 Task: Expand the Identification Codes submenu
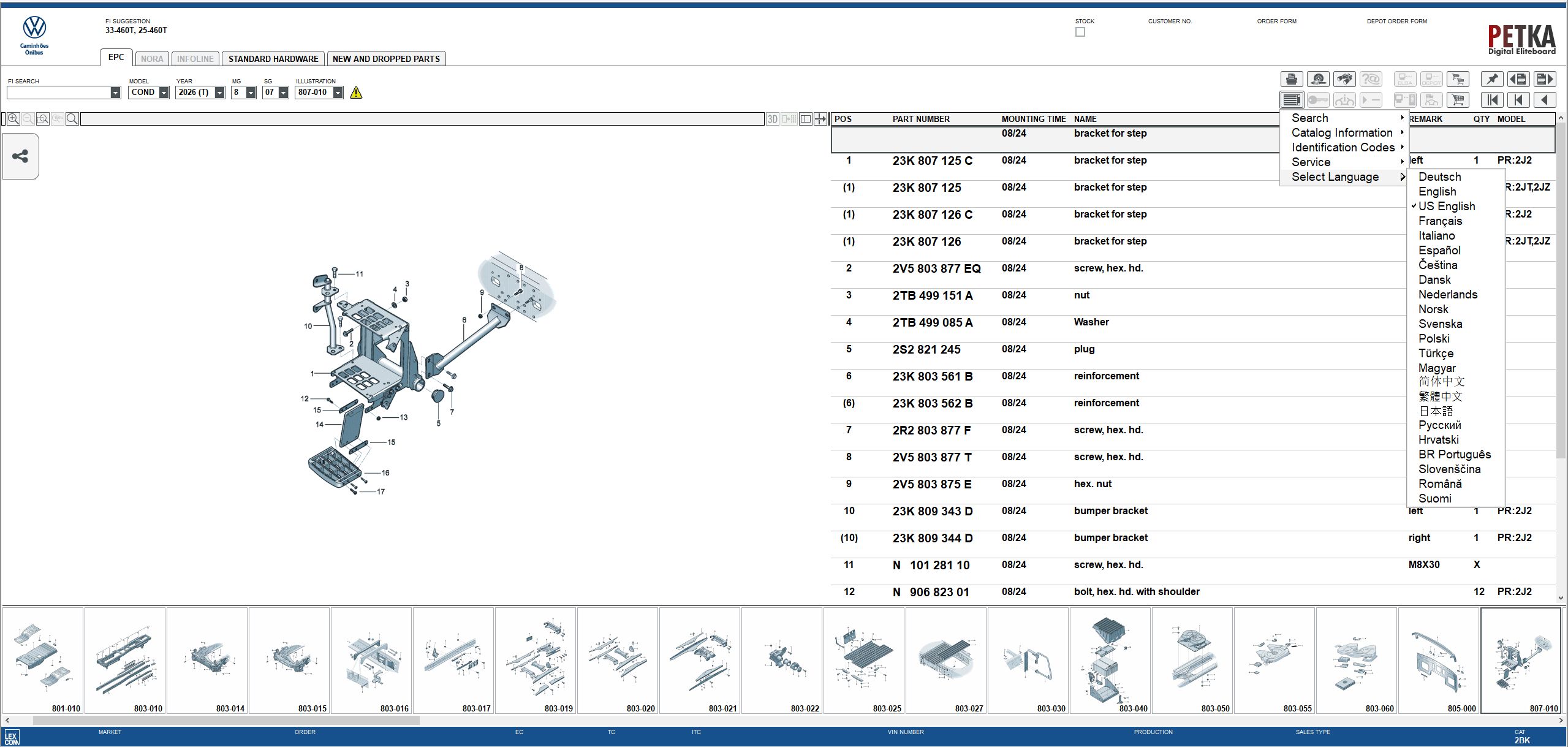tap(1343, 147)
